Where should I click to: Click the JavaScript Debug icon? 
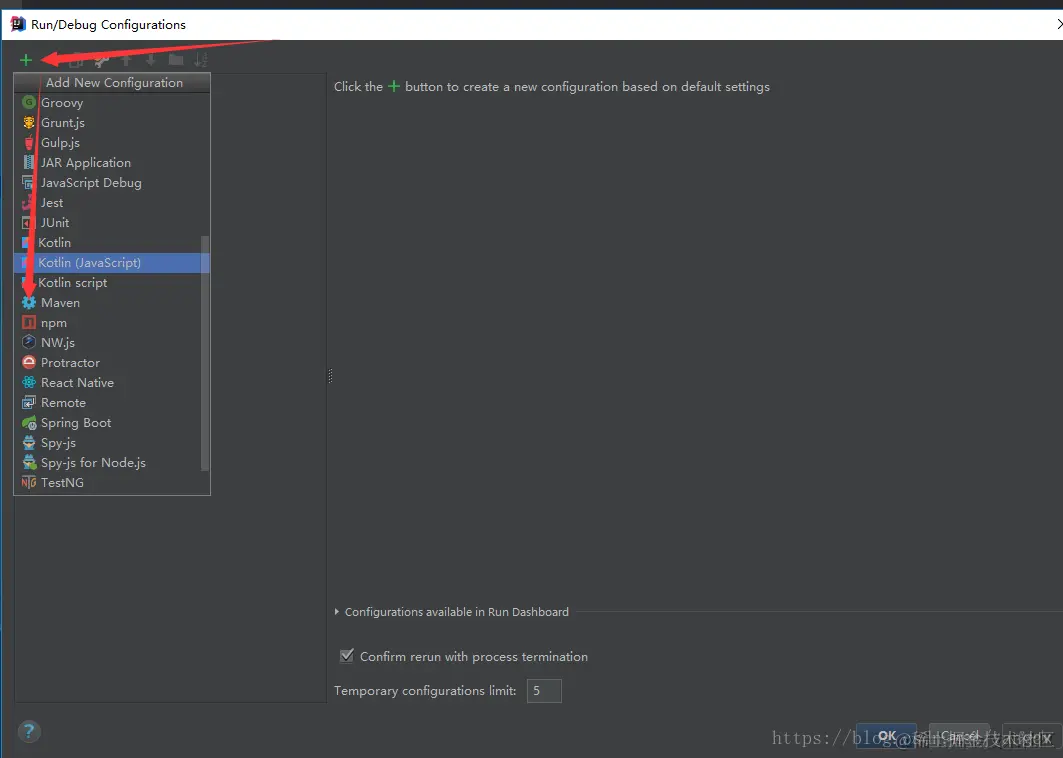click(28, 182)
